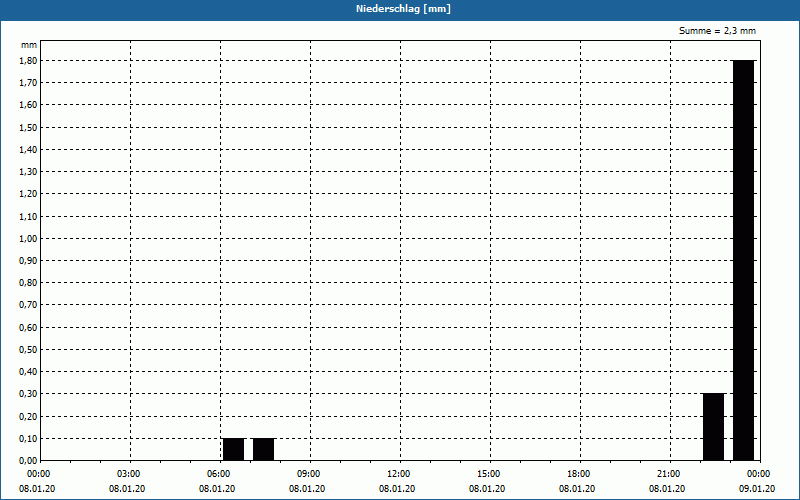Select the tallest bar reaching 1,80 mm
Viewport: 800px width, 500px height.
pyautogui.click(x=743, y=260)
